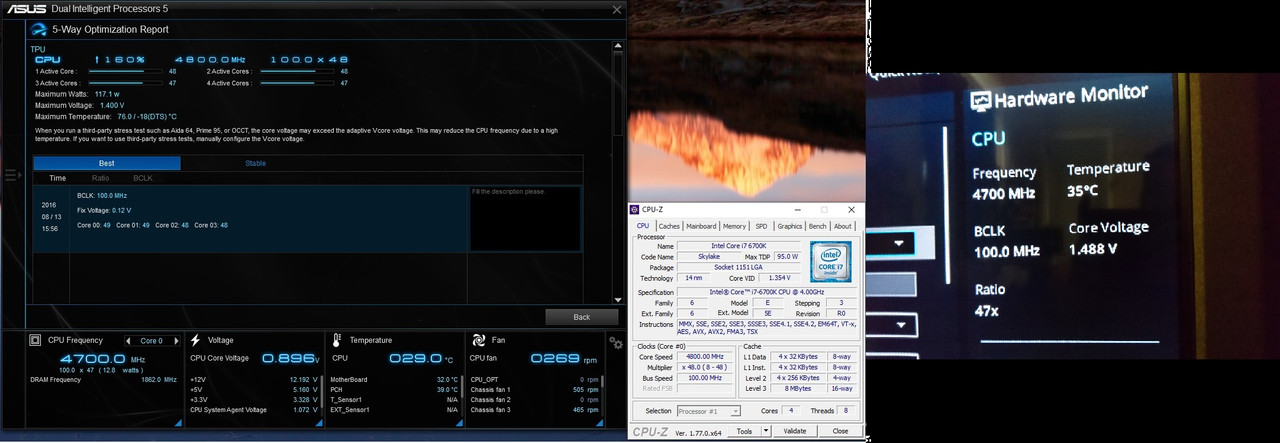Click the Core Speed value 4800.00 MHz

point(706,357)
